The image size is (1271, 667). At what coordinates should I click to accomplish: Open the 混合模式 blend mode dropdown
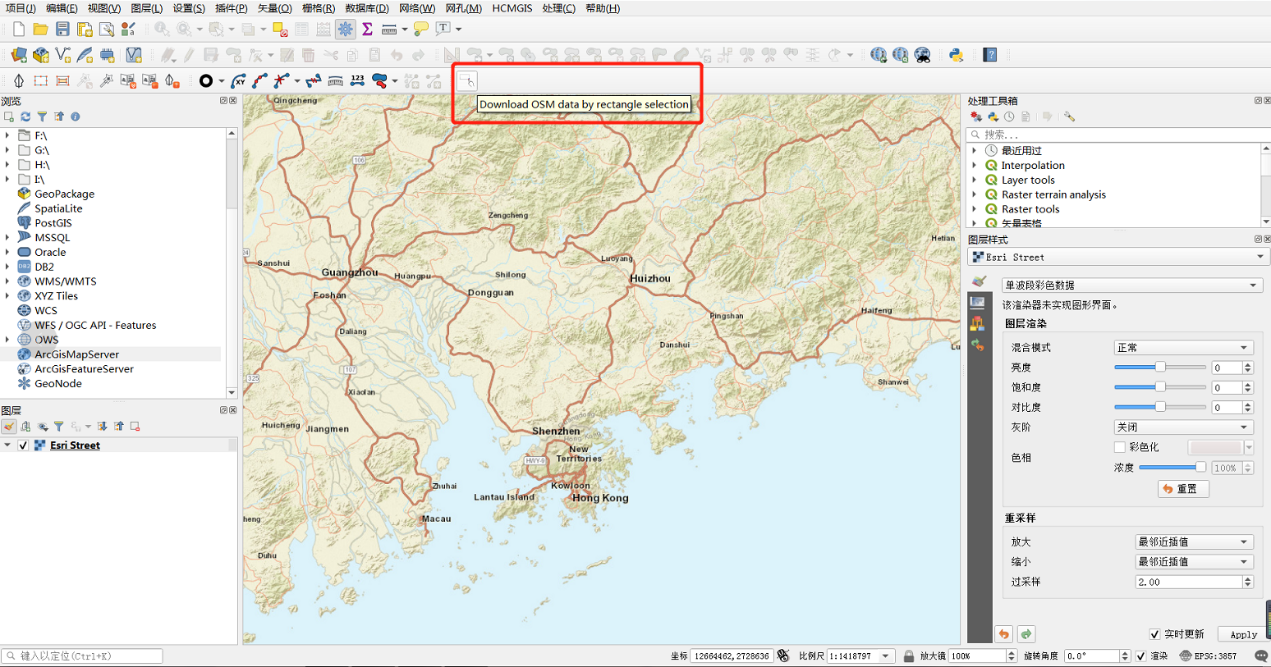click(x=1184, y=348)
